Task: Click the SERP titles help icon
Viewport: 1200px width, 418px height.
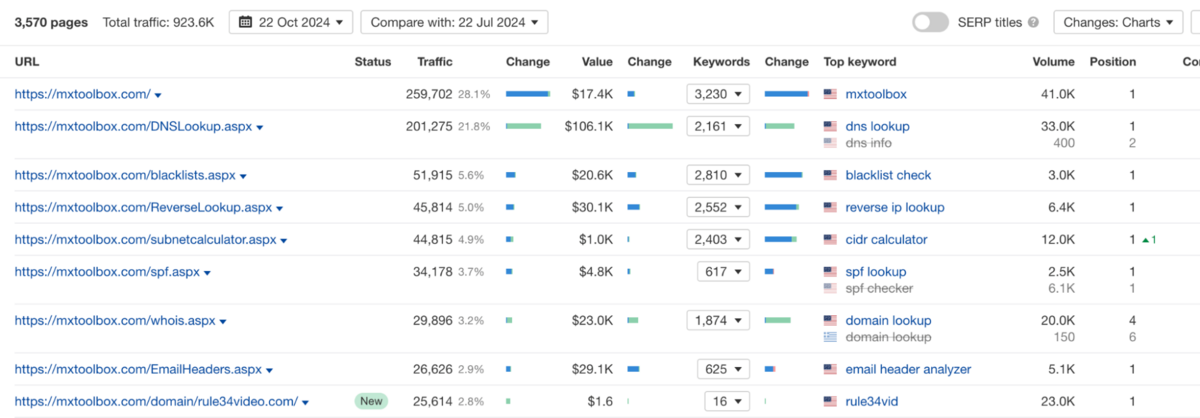Action: (x=1033, y=22)
